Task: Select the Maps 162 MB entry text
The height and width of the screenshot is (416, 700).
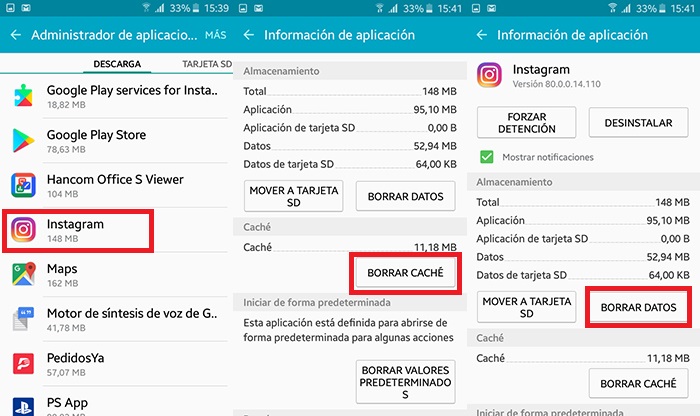Action: pyautogui.click(x=62, y=275)
